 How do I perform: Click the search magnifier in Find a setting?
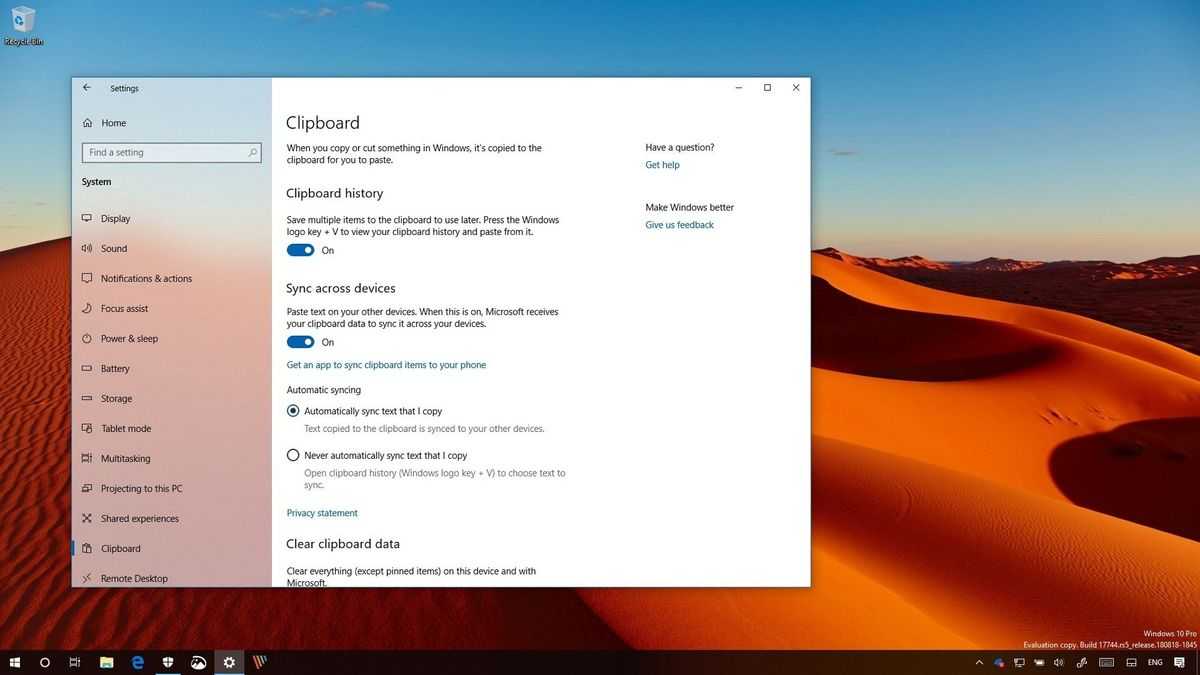coord(253,152)
